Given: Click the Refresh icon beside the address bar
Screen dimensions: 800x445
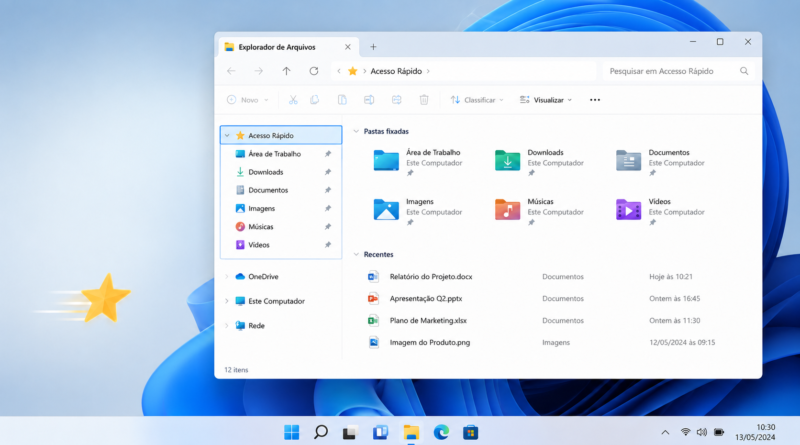Looking at the screenshot, I should (314, 71).
